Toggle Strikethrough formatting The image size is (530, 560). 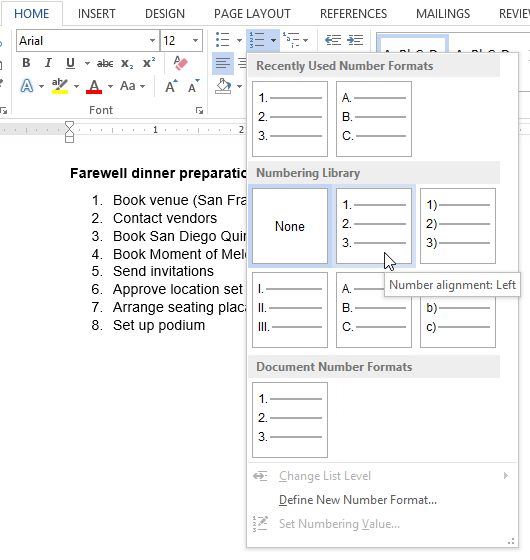point(105,64)
